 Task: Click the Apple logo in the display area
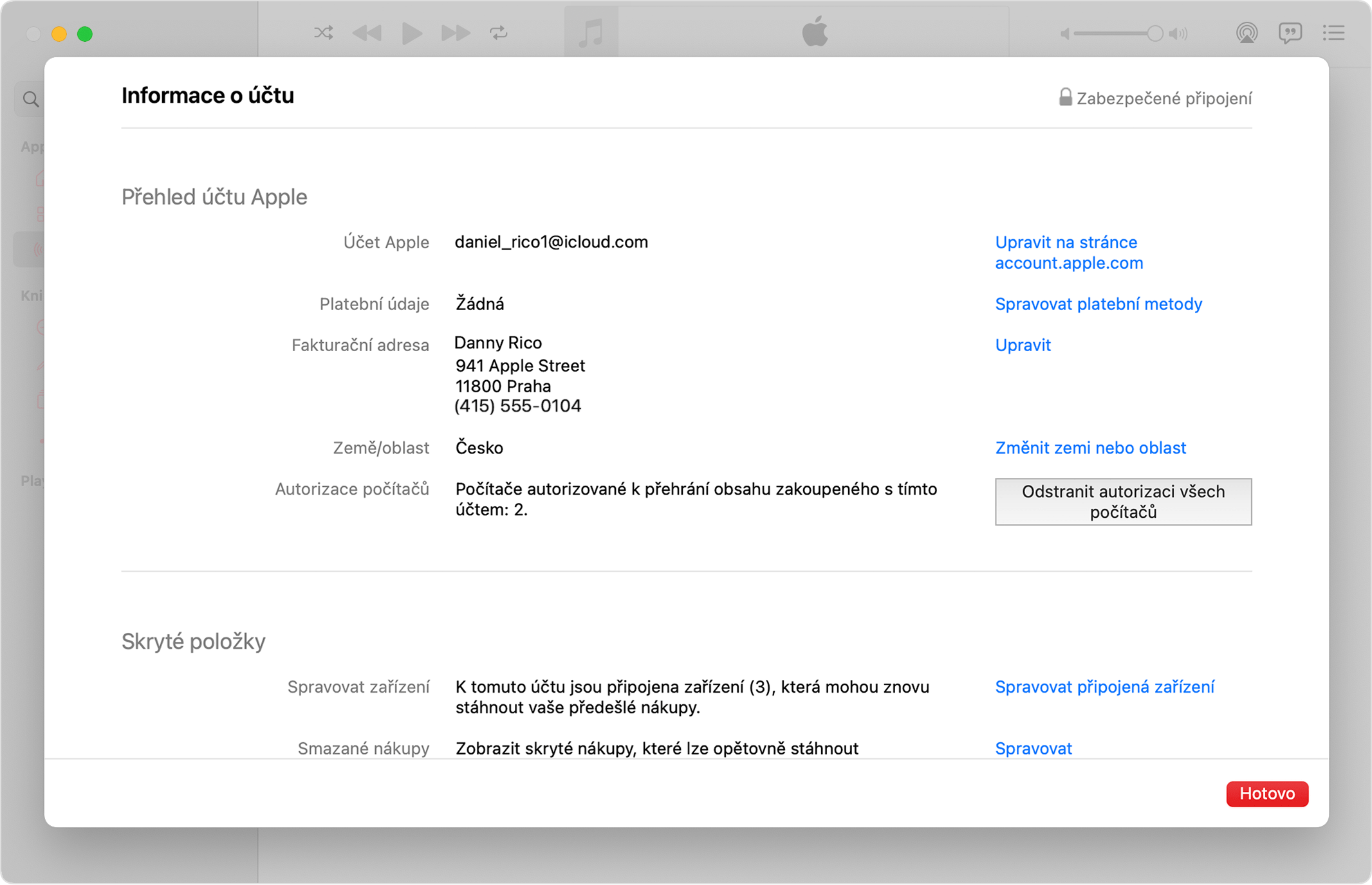click(x=815, y=32)
